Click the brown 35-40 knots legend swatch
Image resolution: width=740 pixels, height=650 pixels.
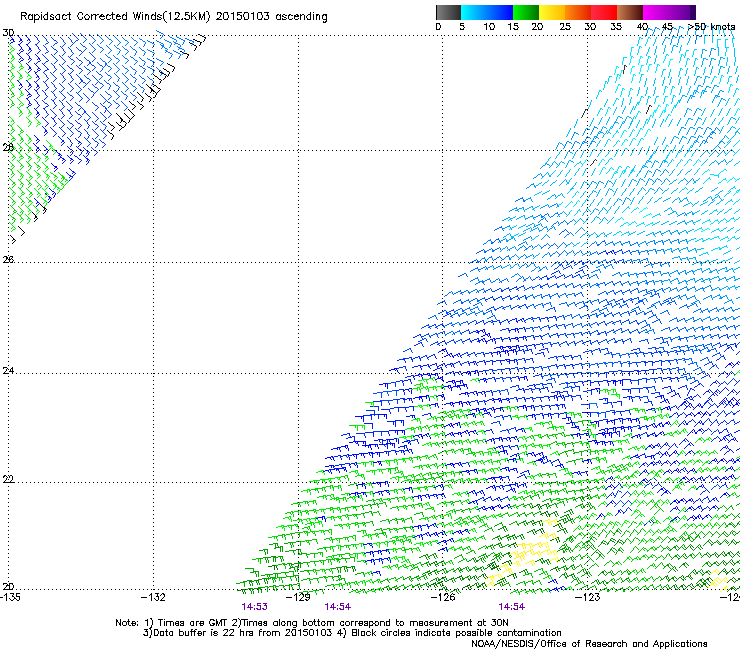point(630,12)
